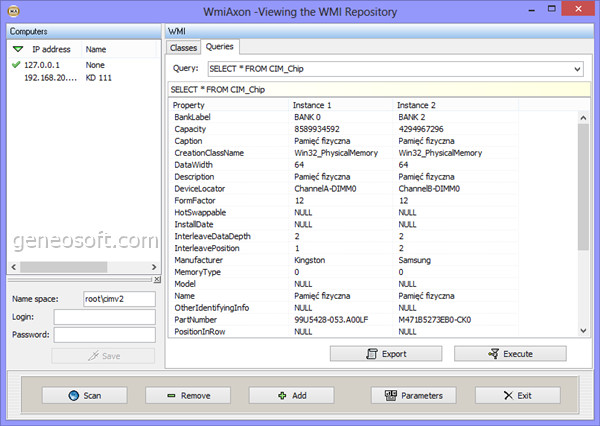Maximize the WmiAxon window
Image resolution: width=600 pixels, height=426 pixels.
click(x=551, y=8)
